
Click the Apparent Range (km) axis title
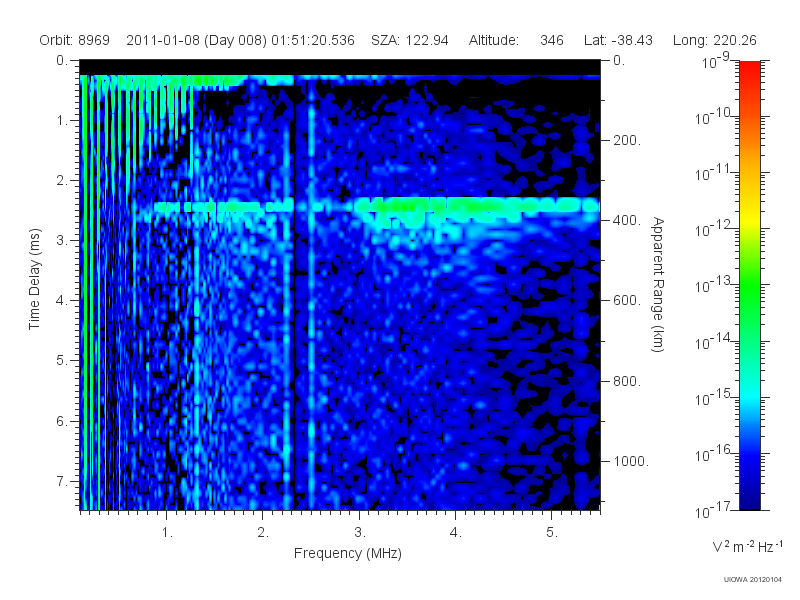tap(658, 284)
